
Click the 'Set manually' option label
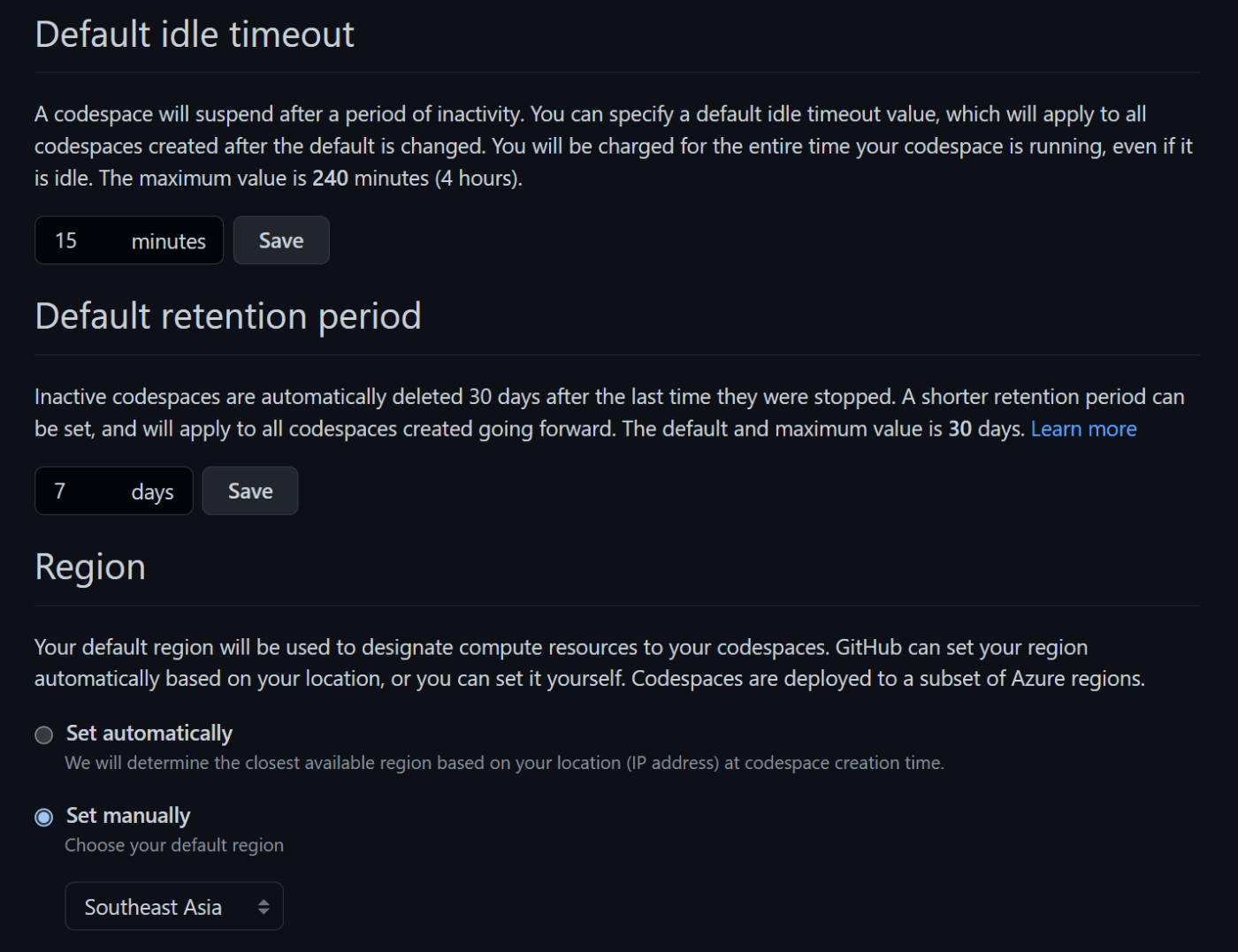pos(128,815)
